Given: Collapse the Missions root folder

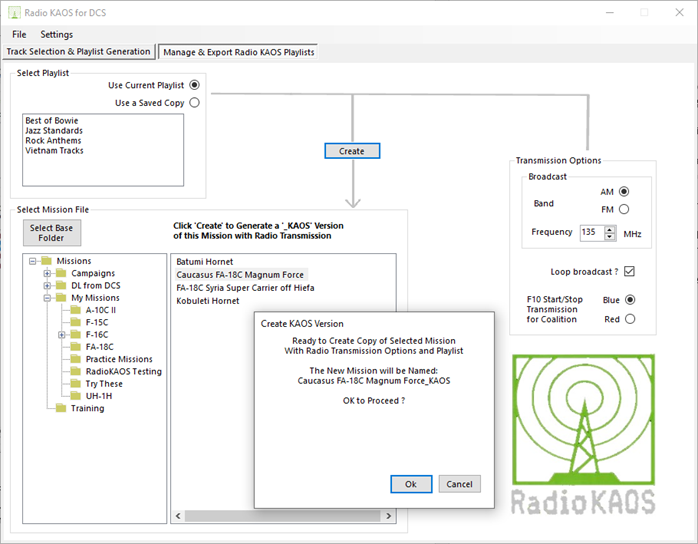Looking at the screenshot, I should click(x=32, y=261).
